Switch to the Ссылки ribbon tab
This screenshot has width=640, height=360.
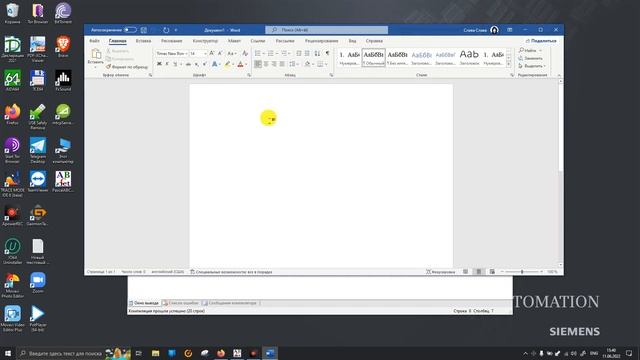pos(258,41)
